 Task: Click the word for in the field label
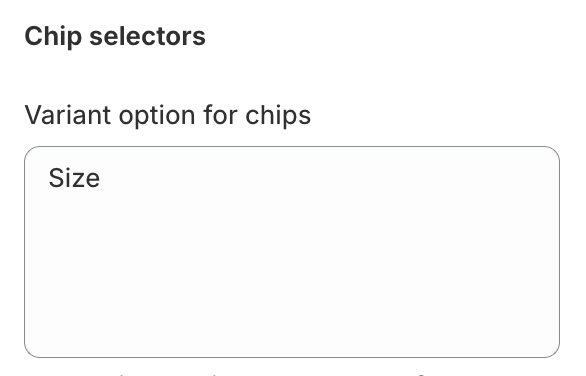220,115
